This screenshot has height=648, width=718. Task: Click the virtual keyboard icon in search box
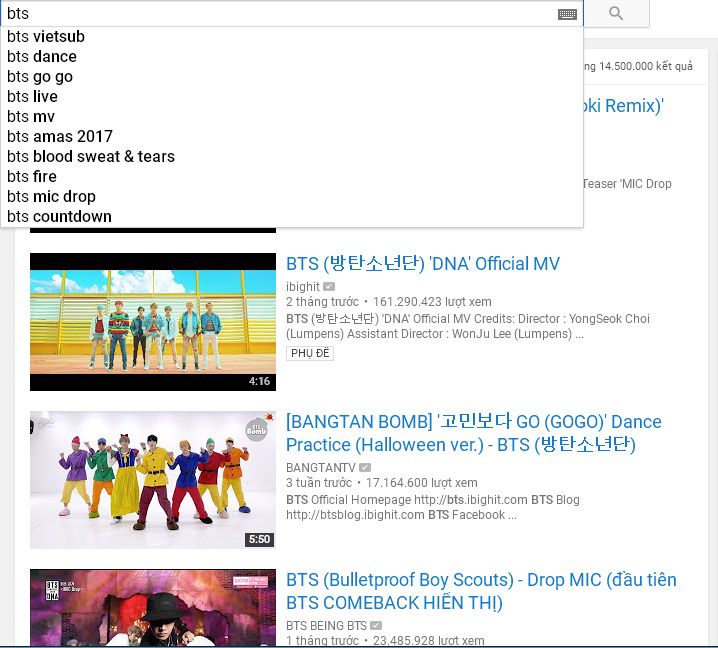tap(567, 14)
